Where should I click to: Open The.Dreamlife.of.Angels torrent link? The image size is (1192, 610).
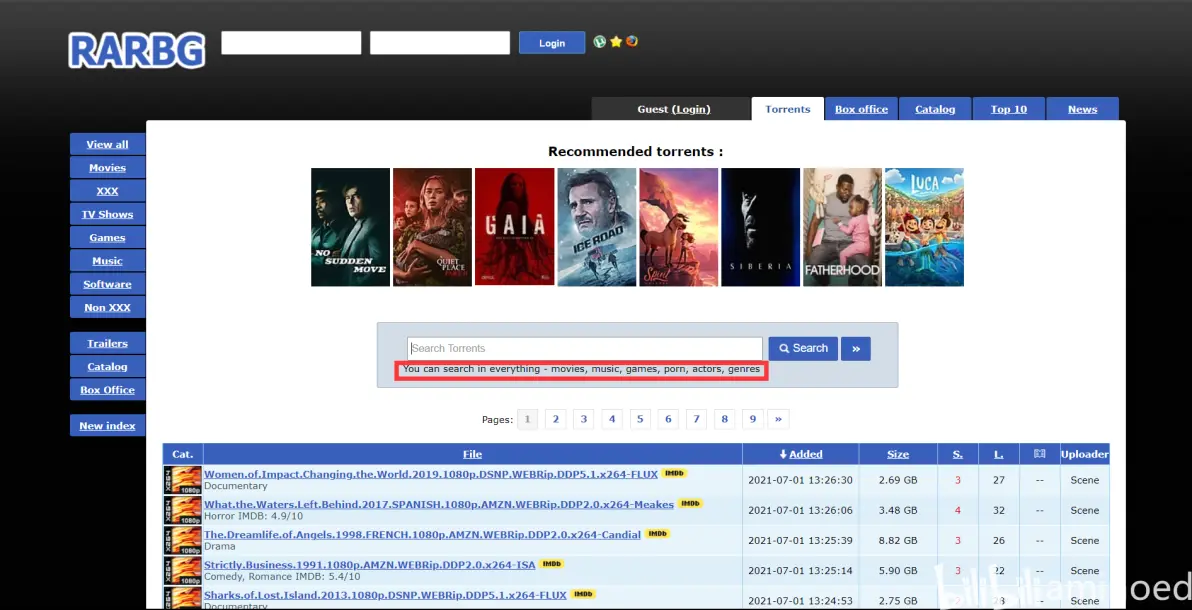[423, 535]
